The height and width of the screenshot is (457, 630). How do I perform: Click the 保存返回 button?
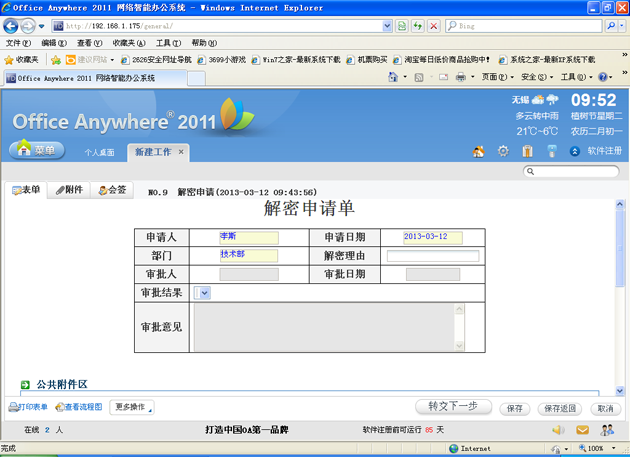[x=559, y=408]
